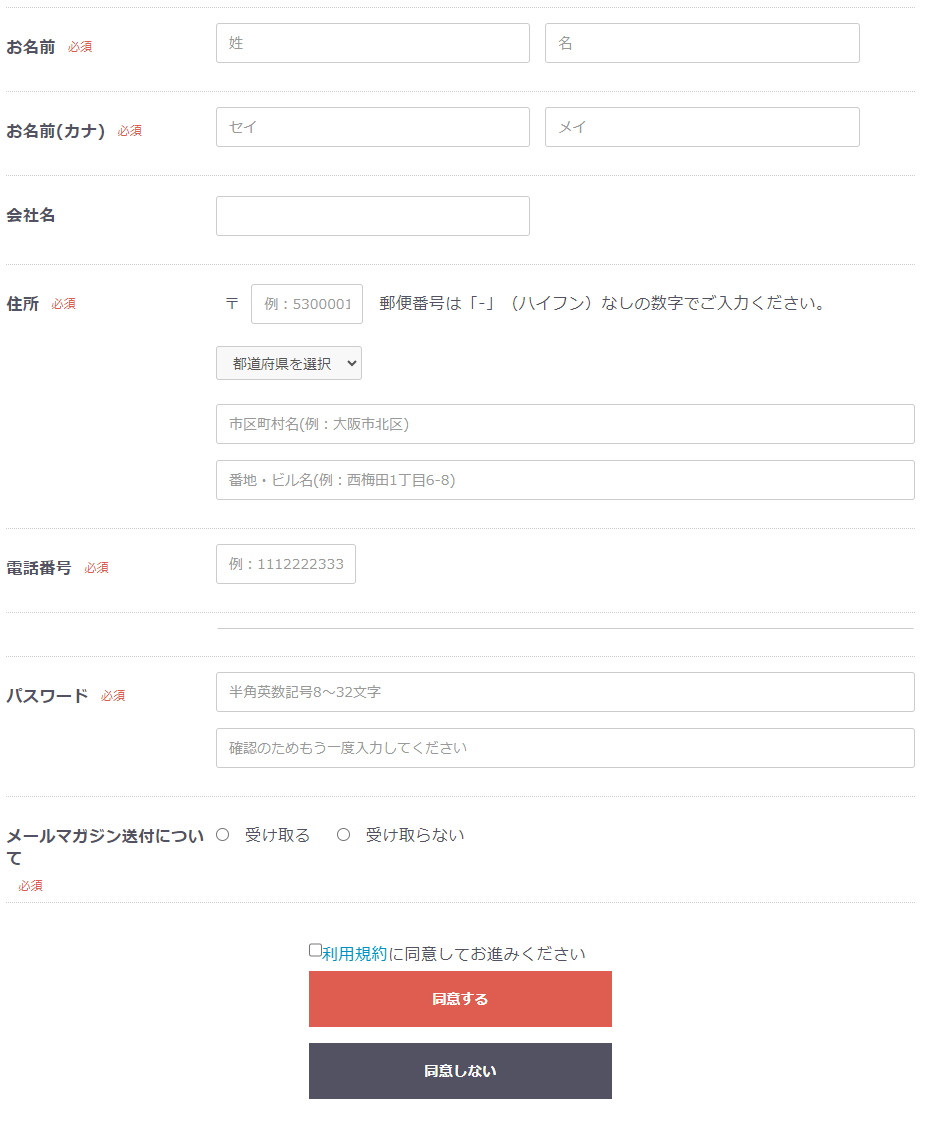935x1141 pixels.
Task: Focus the セイ kana last name field
Action: coord(373,127)
